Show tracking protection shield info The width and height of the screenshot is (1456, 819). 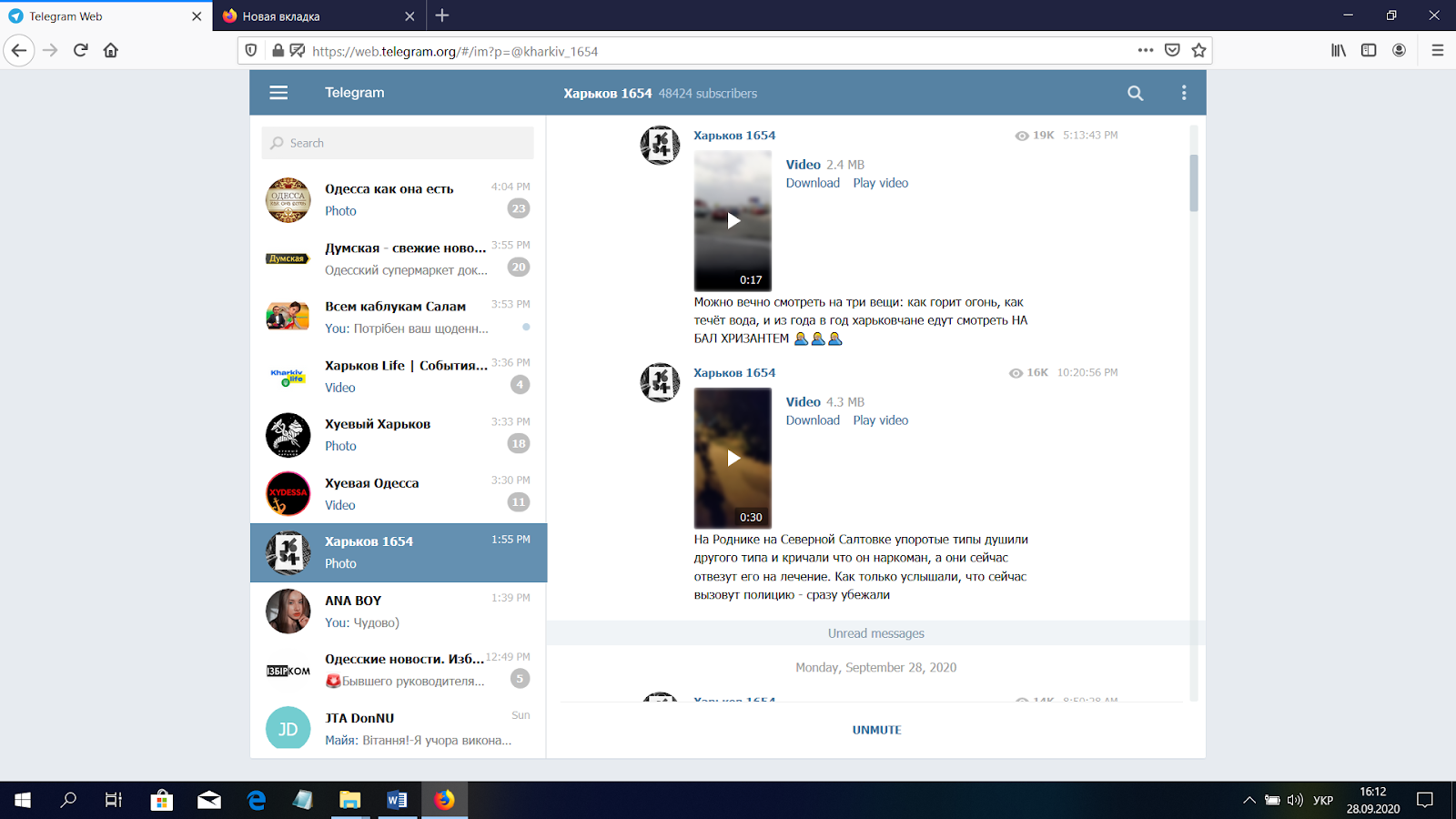[252, 50]
